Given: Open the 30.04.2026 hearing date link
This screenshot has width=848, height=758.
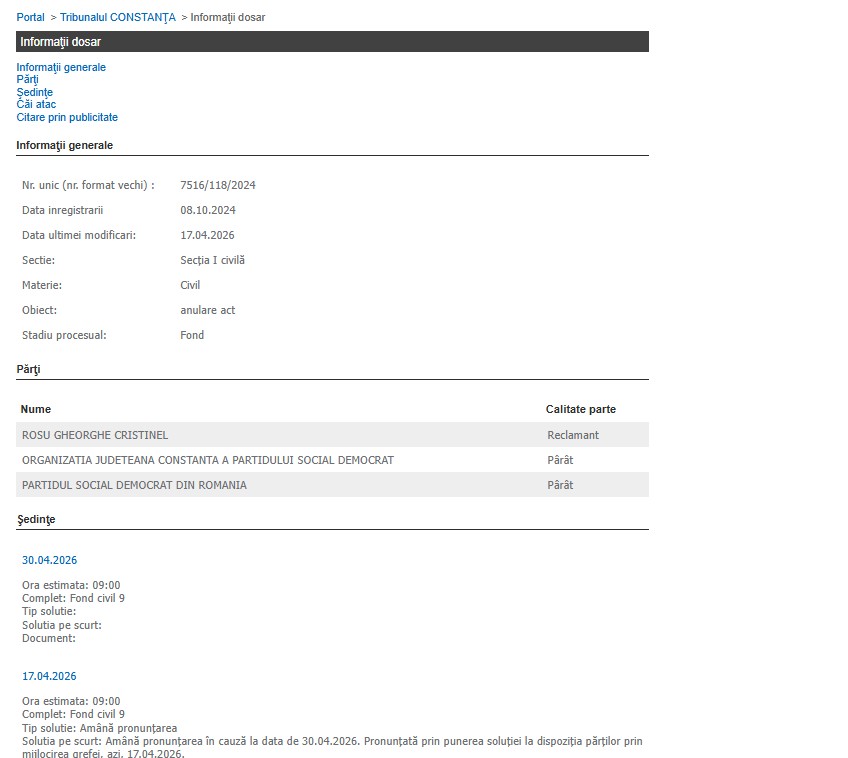Looking at the screenshot, I should [x=49, y=560].
